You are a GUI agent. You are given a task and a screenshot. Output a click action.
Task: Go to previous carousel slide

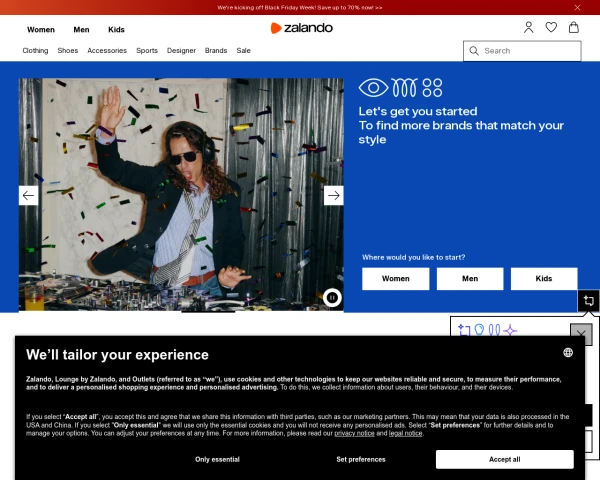pos(28,196)
